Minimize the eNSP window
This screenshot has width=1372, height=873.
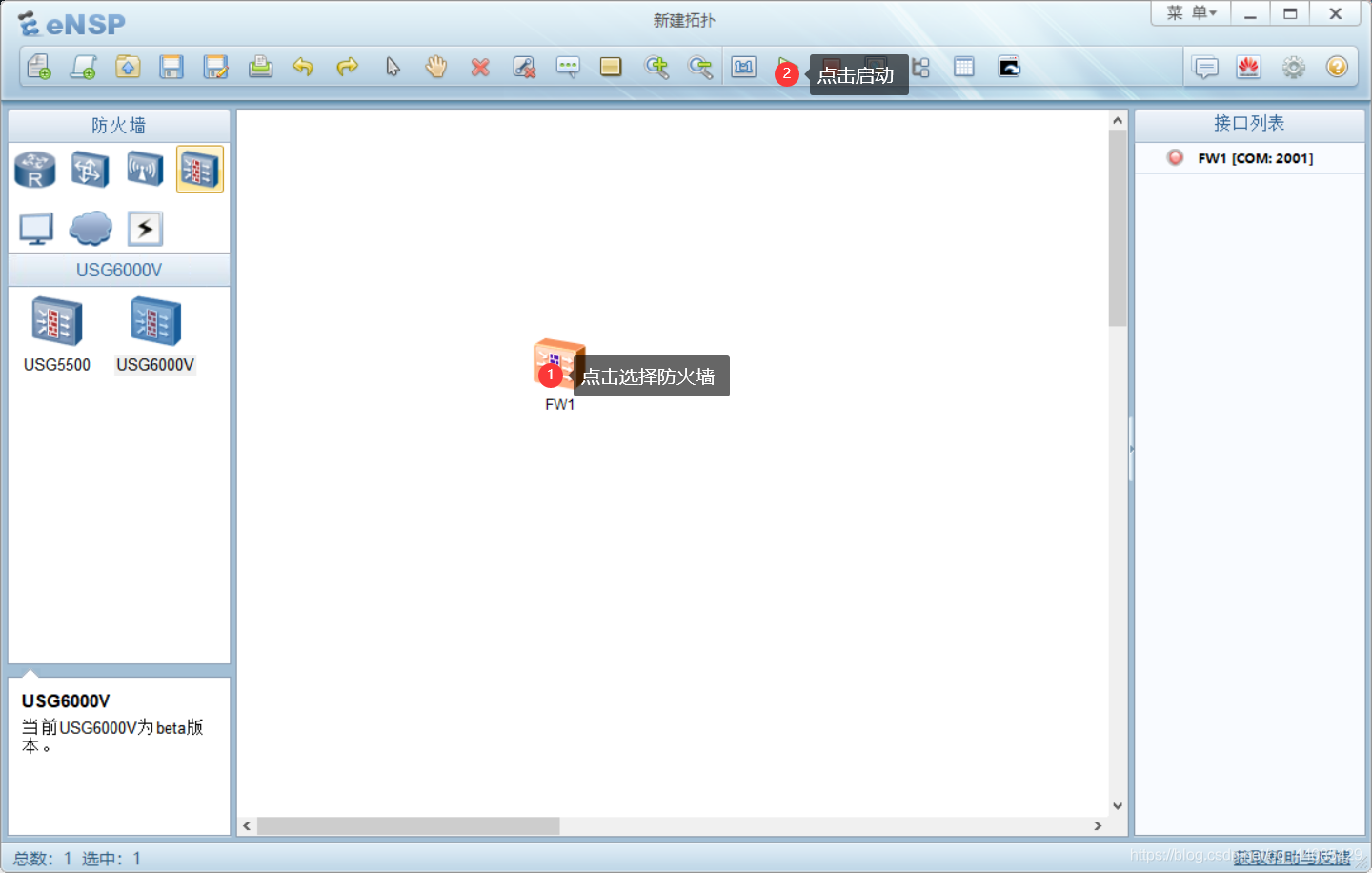click(1250, 13)
